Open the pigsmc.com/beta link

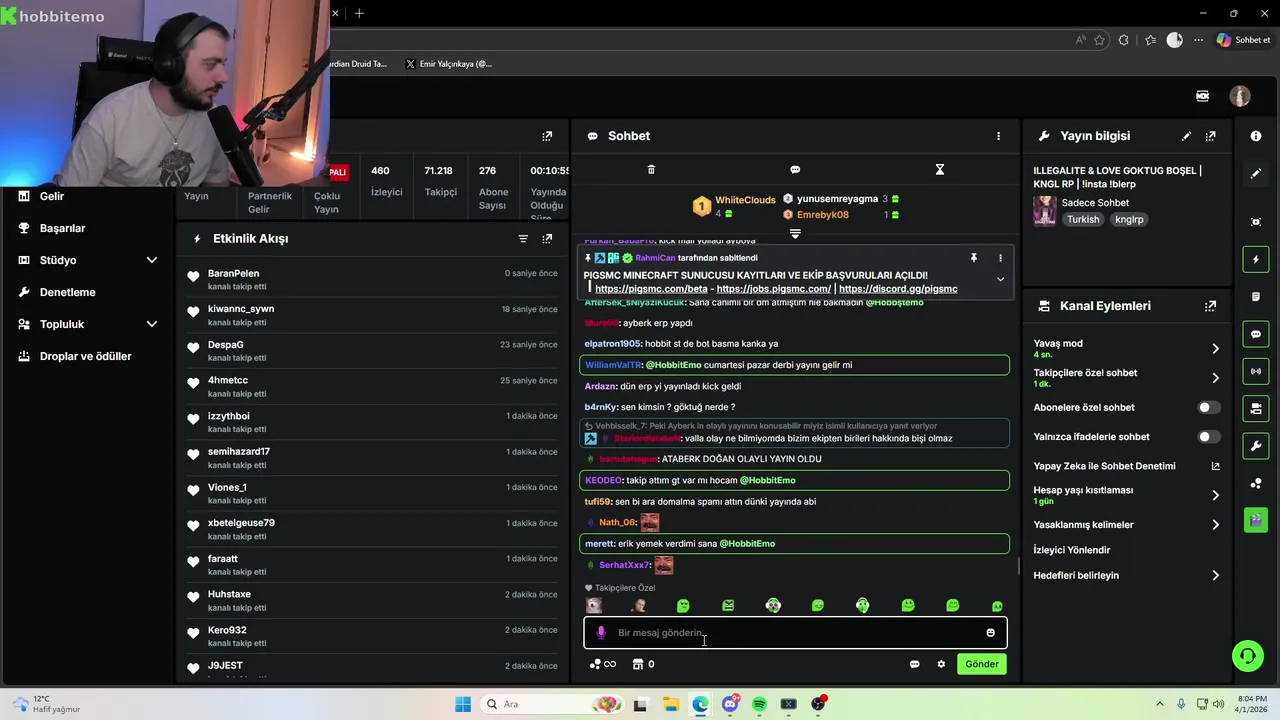651,289
